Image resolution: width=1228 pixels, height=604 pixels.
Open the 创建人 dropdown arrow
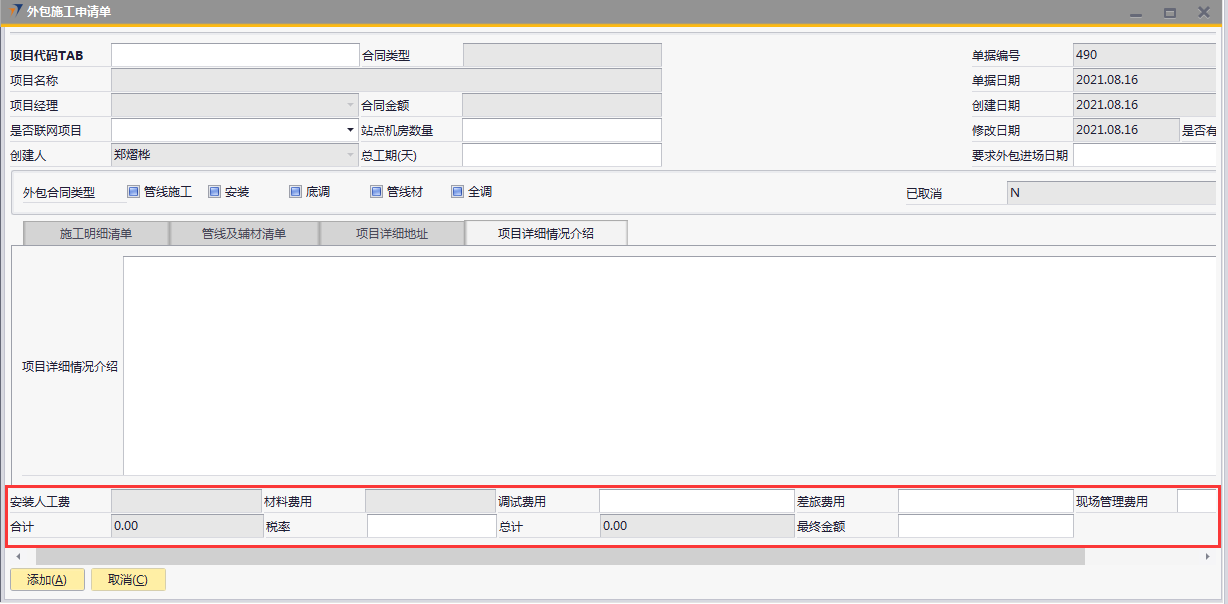point(350,155)
